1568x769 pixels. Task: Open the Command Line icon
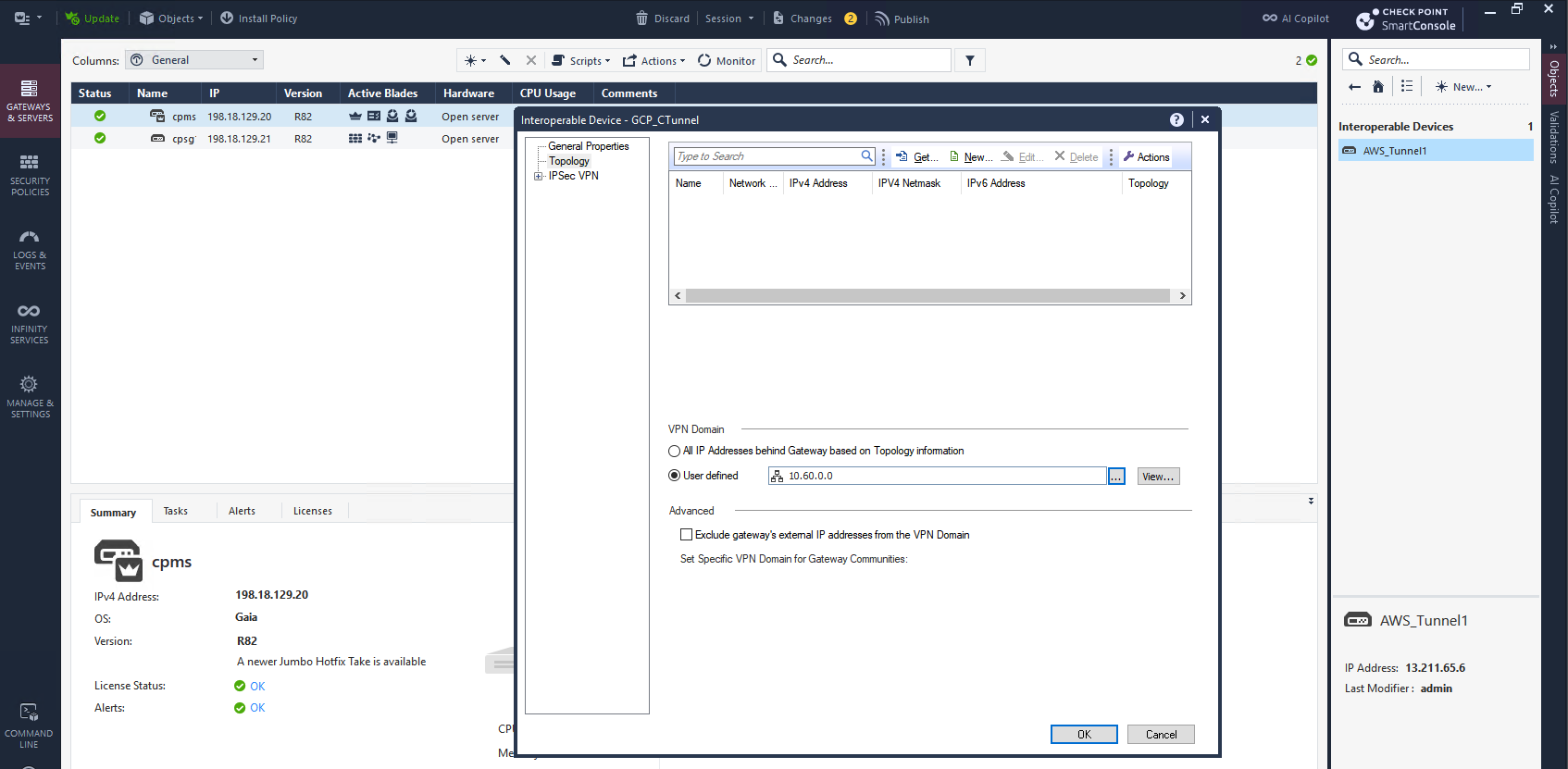click(30, 725)
